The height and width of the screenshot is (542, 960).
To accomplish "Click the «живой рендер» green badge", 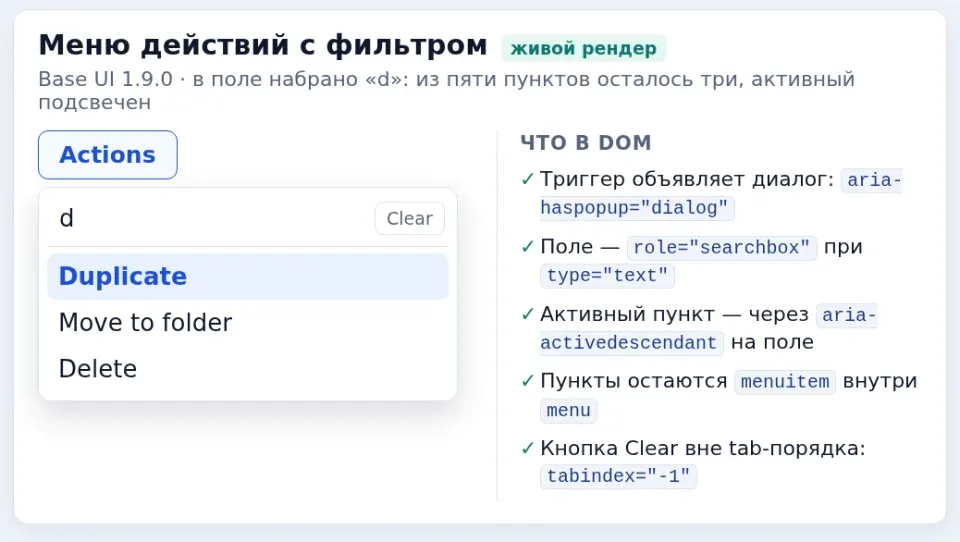I will click(x=583, y=48).
